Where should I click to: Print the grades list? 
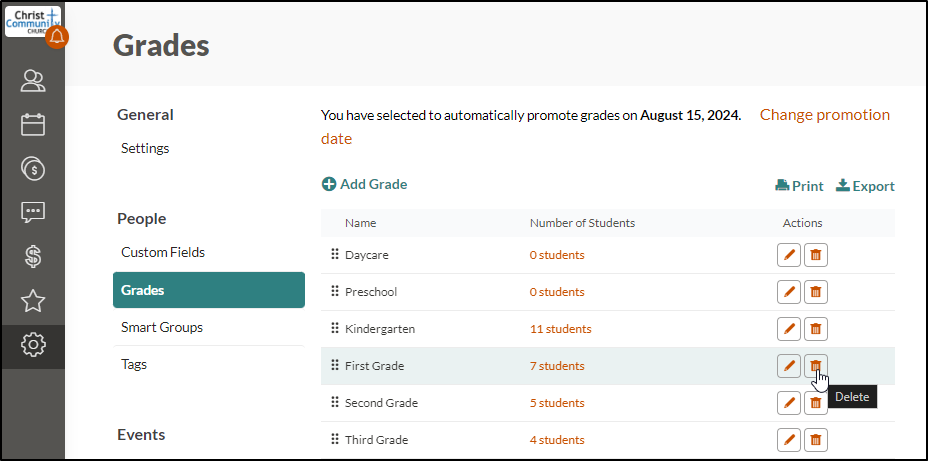tap(799, 186)
